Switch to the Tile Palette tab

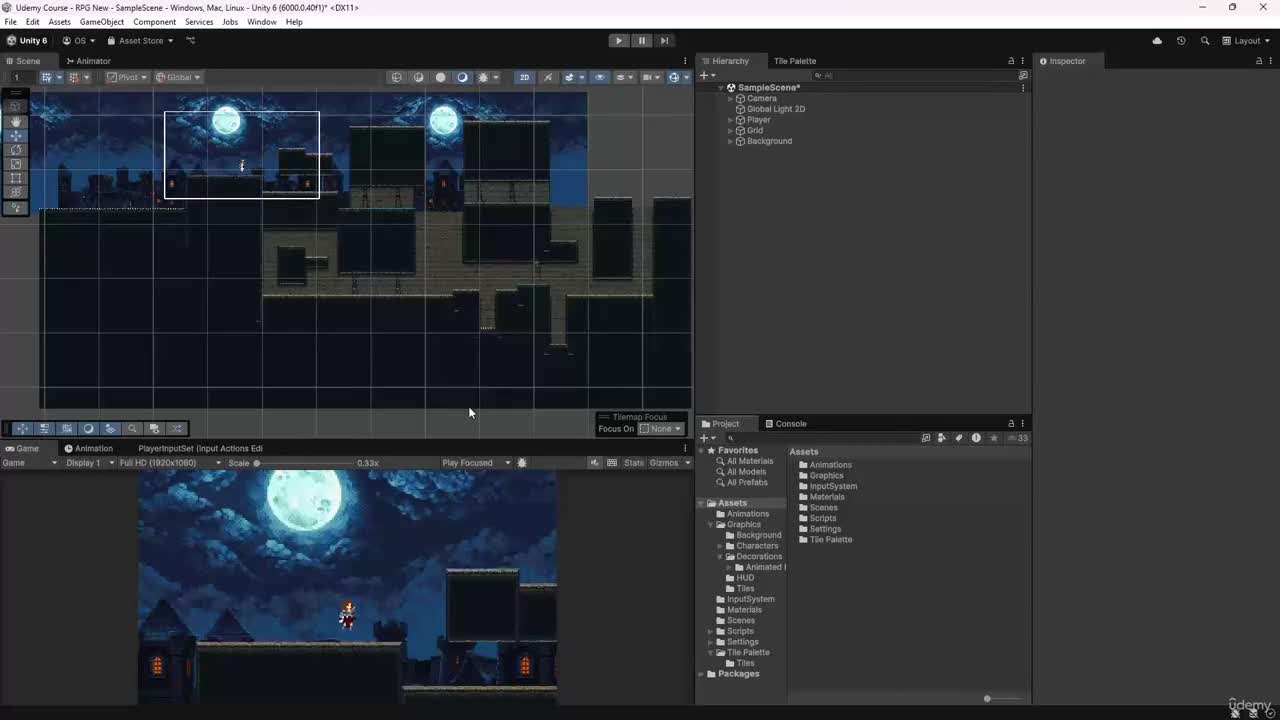(x=794, y=61)
